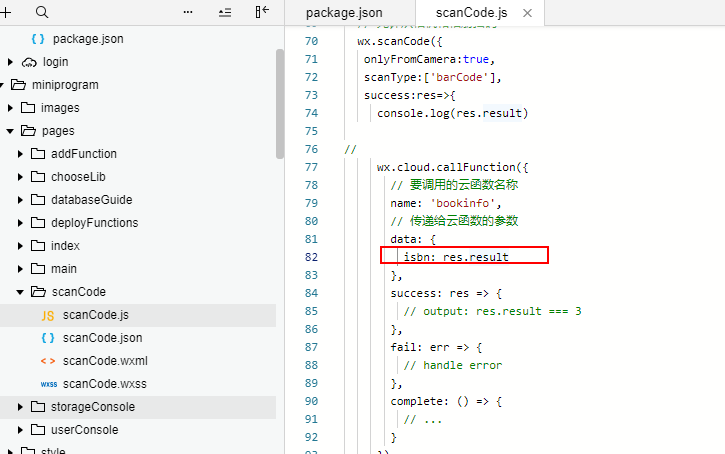Click the folder icon beside databaseGuide
Image resolution: width=725 pixels, height=454 pixels.
(x=38, y=200)
